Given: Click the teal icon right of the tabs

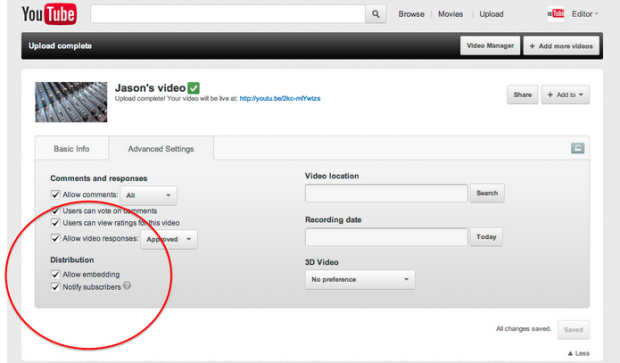Looking at the screenshot, I should tap(577, 148).
